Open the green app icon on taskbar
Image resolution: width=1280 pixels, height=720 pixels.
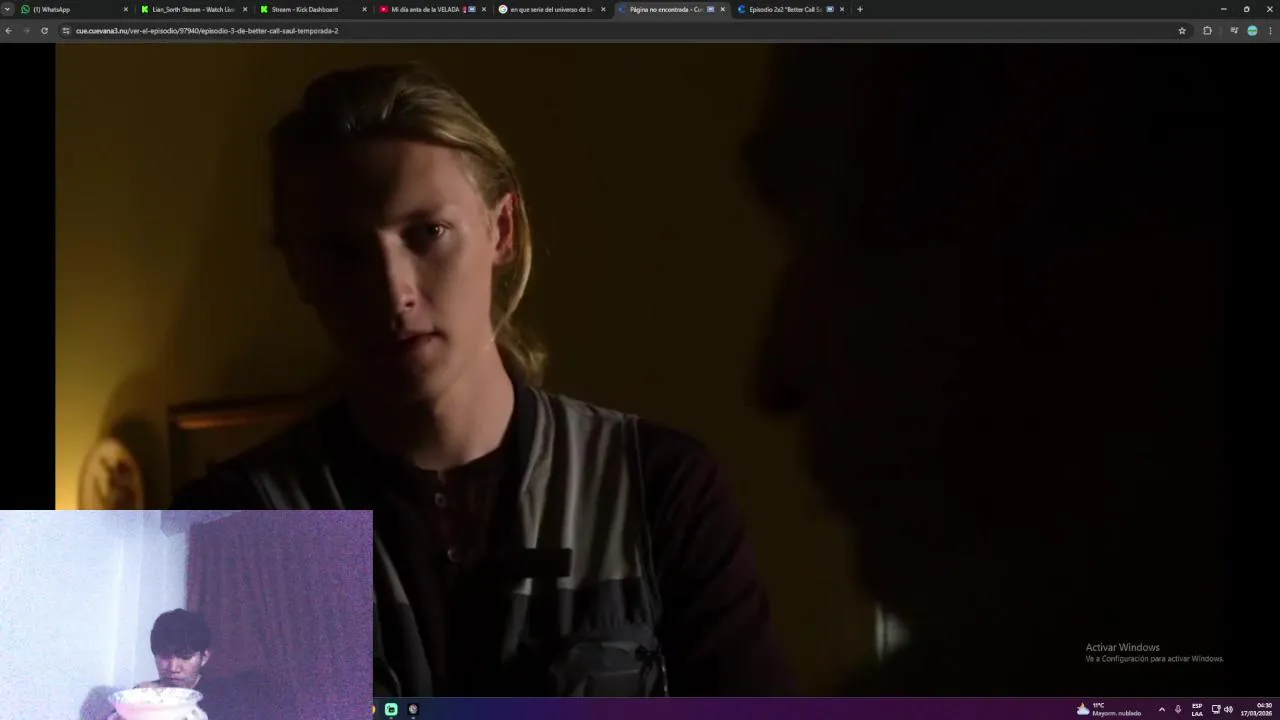click(391, 709)
